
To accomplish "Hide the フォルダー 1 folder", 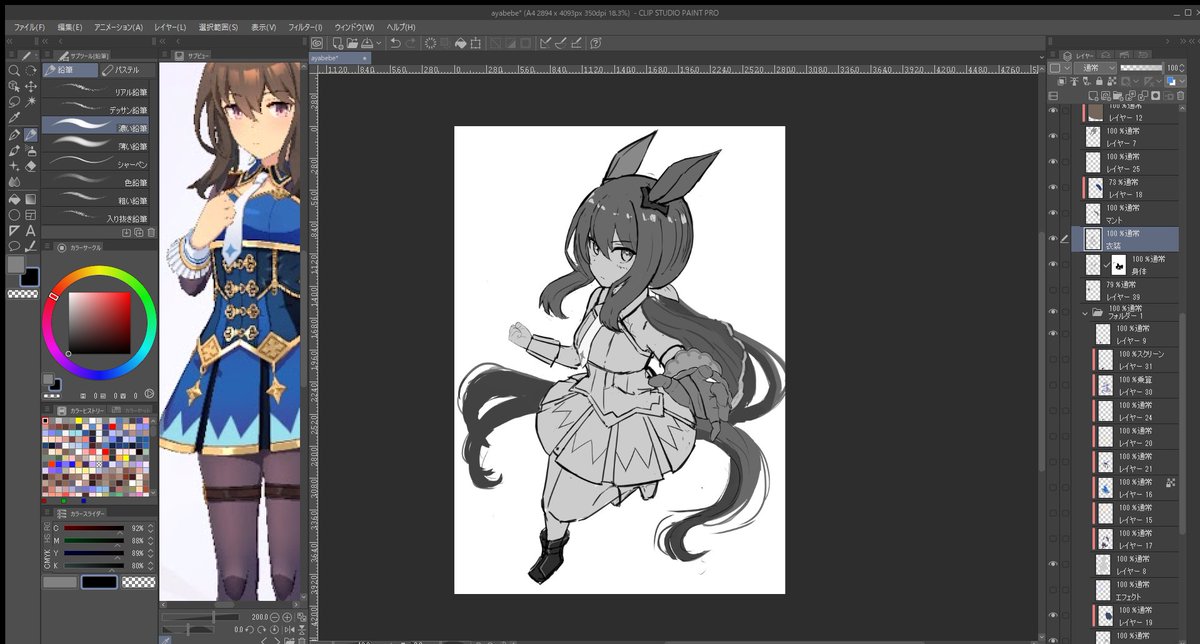I will (x=1052, y=313).
